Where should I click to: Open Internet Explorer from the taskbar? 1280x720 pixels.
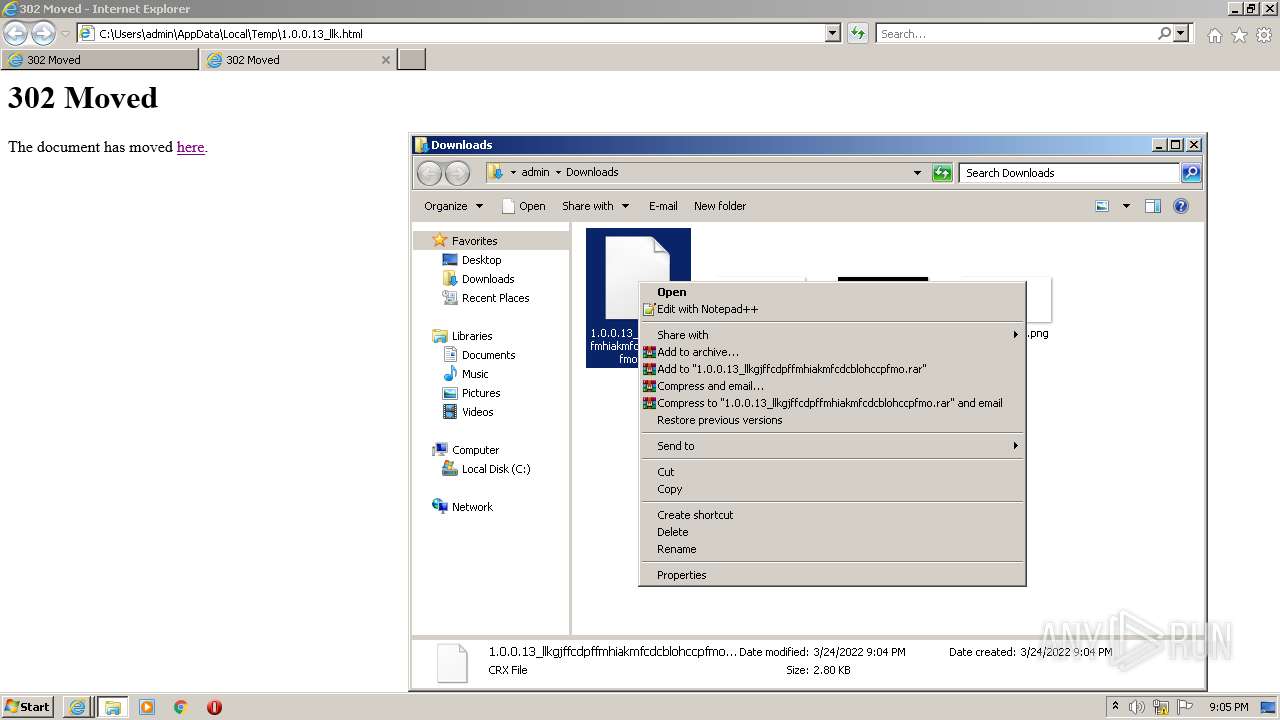coord(77,707)
